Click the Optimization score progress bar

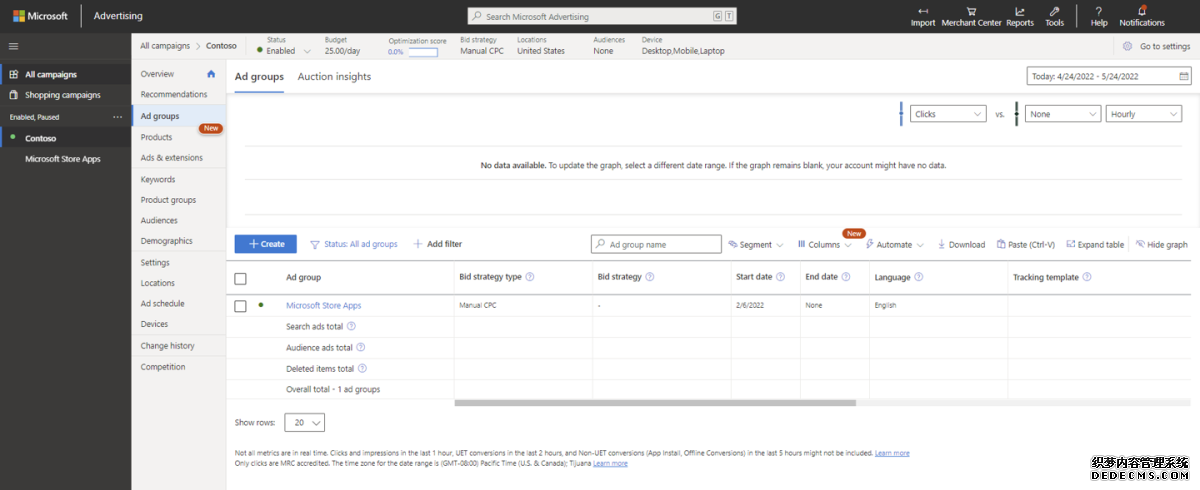point(423,52)
